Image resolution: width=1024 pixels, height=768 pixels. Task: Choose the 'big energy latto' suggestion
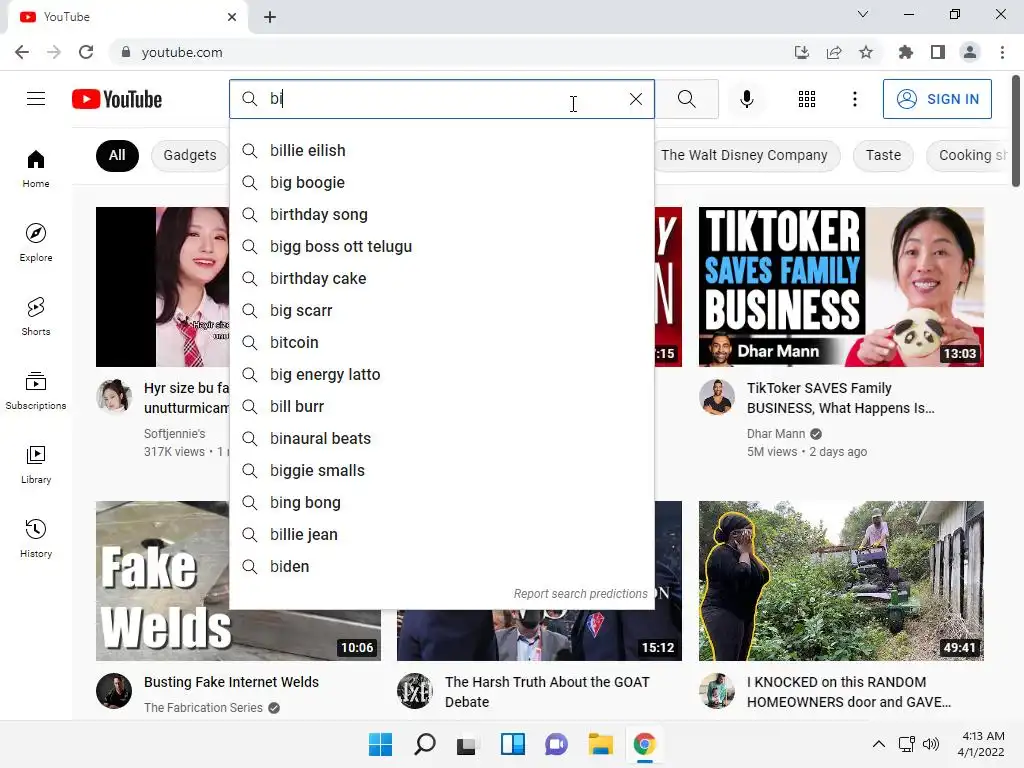coord(441,374)
